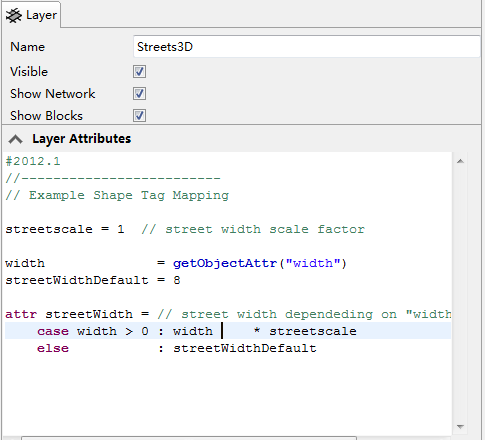Click the Show Network label
The width and height of the screenshot is (485, 440).
(x=53, y=94)
